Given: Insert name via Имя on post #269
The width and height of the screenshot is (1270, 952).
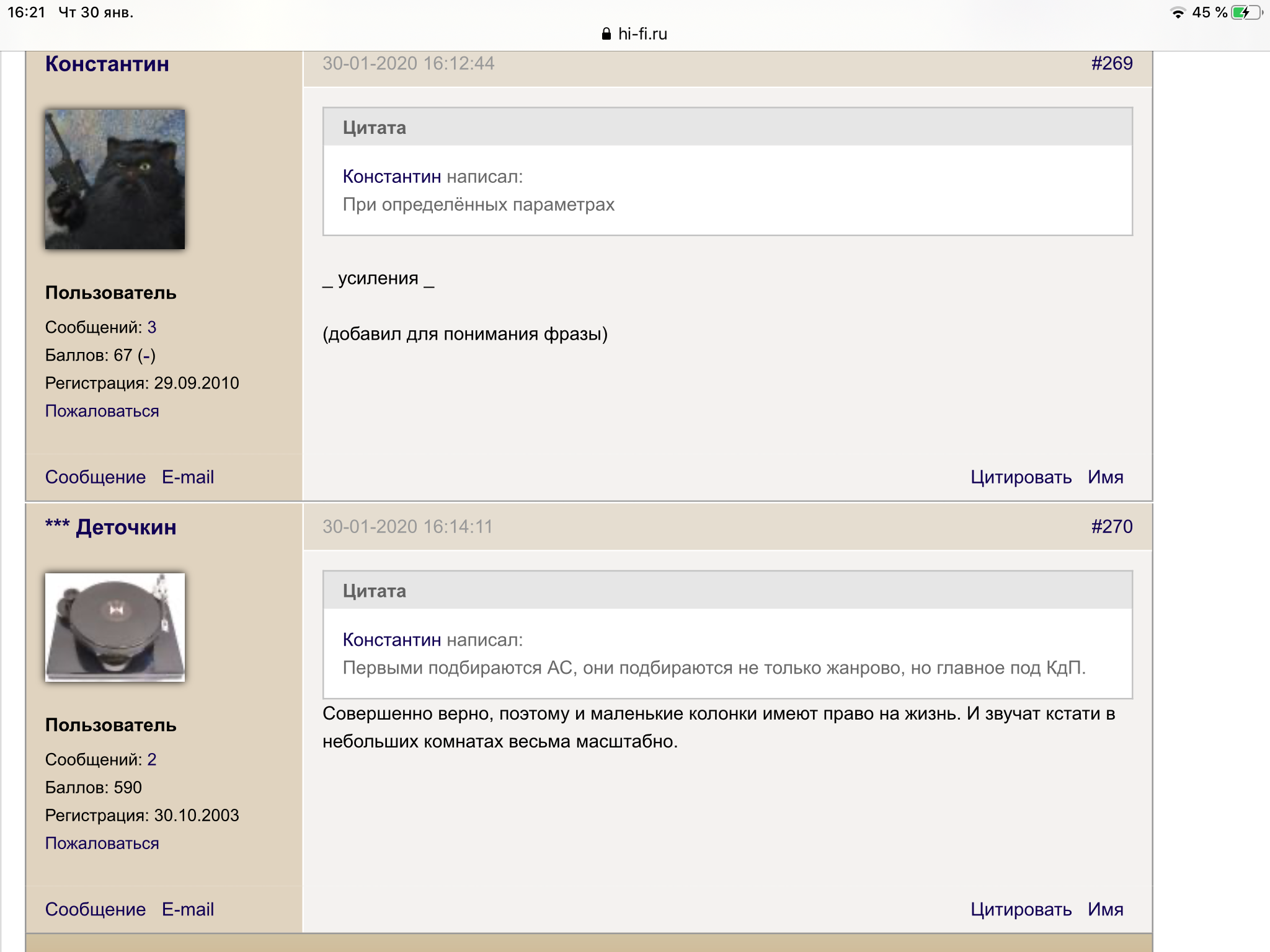Looking at the screenshot, I should [1105, 477].
